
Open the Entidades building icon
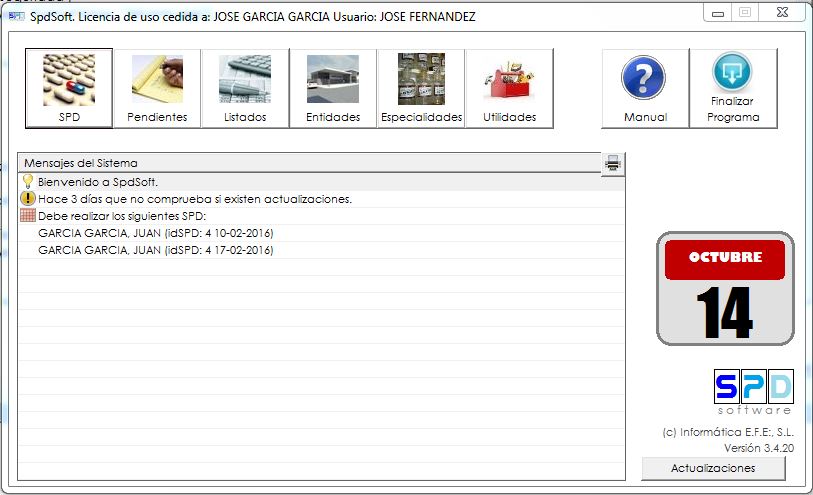(x=333, y=89)
